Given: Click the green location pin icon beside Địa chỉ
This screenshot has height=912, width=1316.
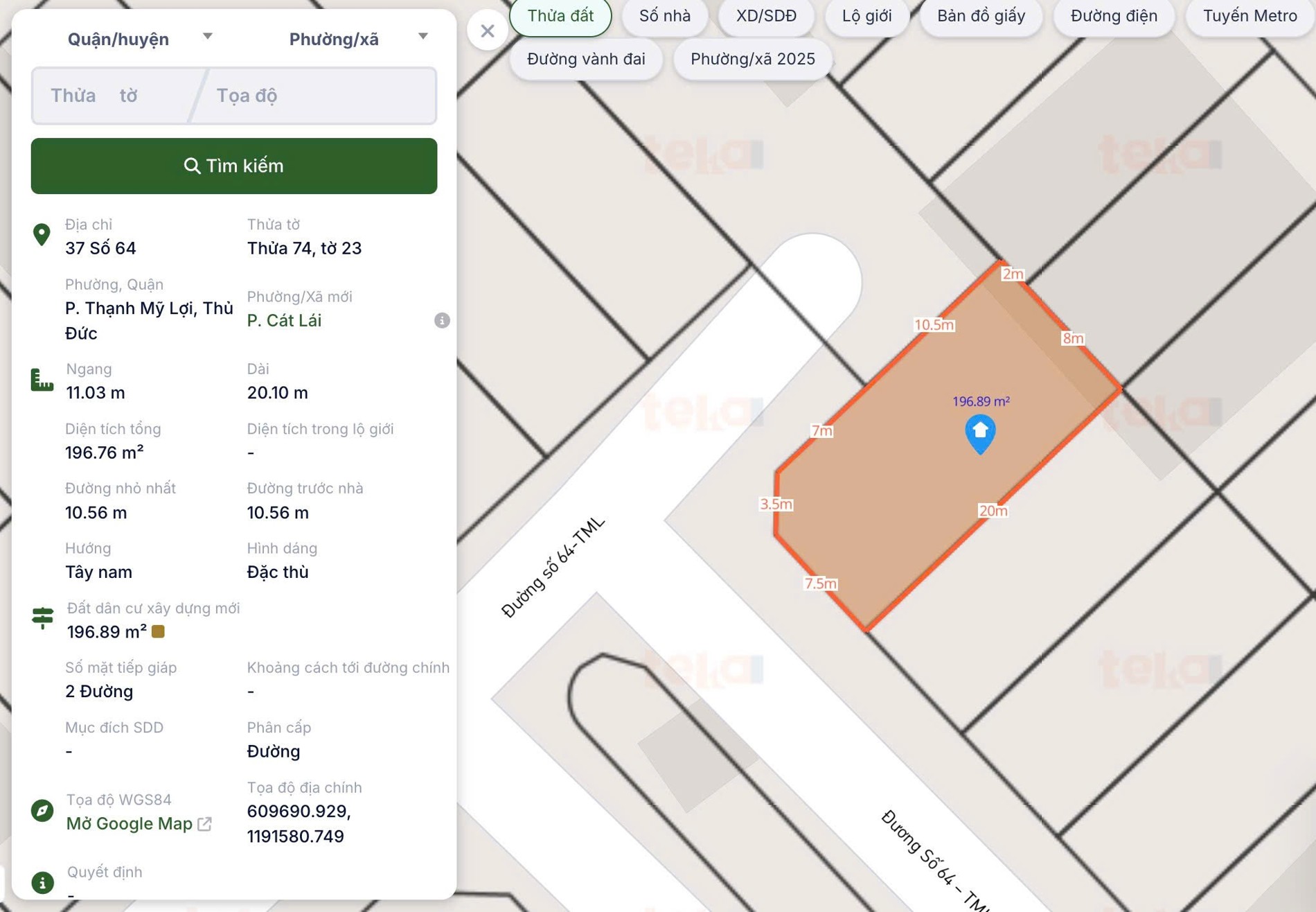Looking at the screenshot, I should [x=42, y=235].
